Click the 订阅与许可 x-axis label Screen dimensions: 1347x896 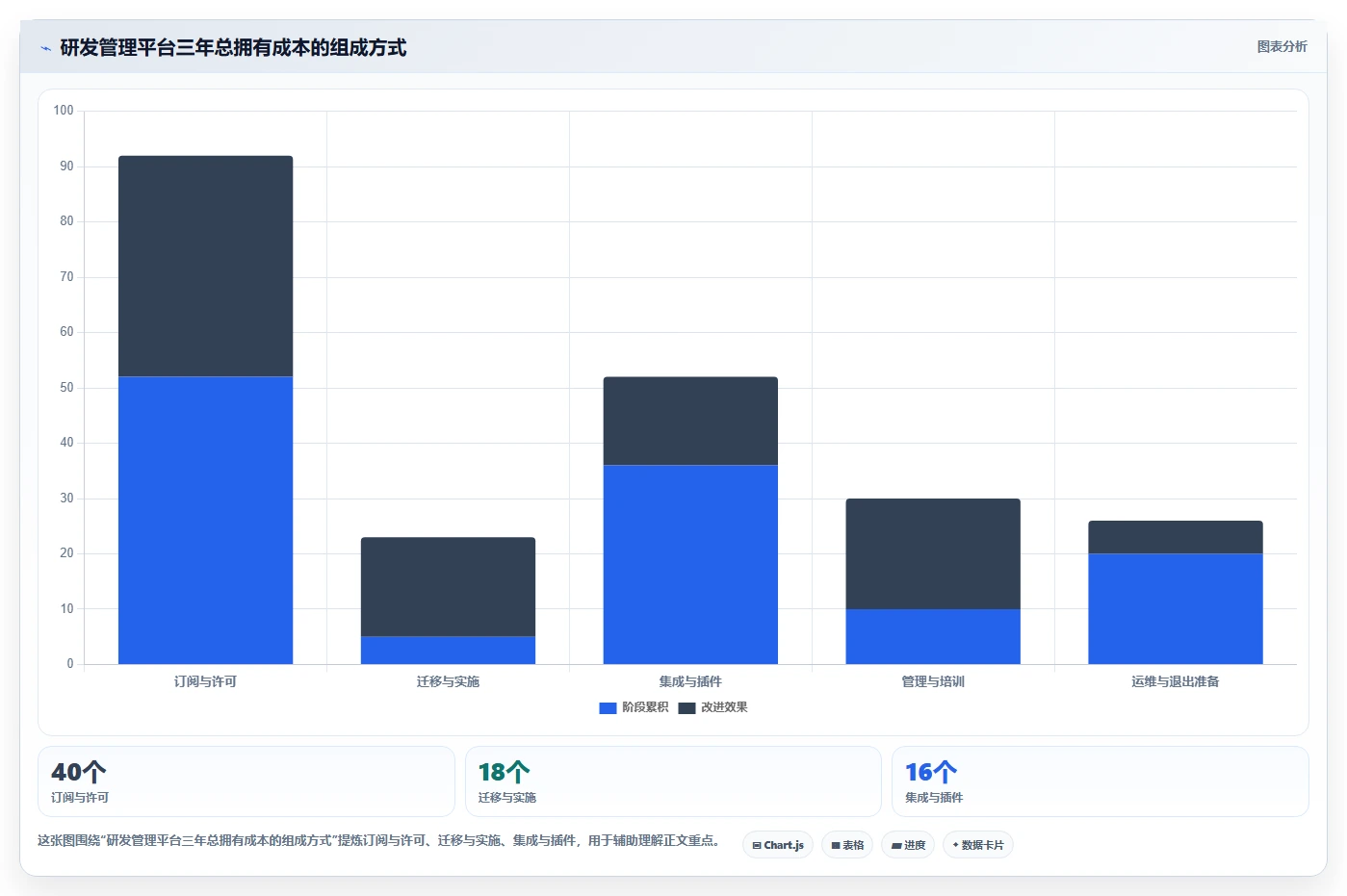205,681
